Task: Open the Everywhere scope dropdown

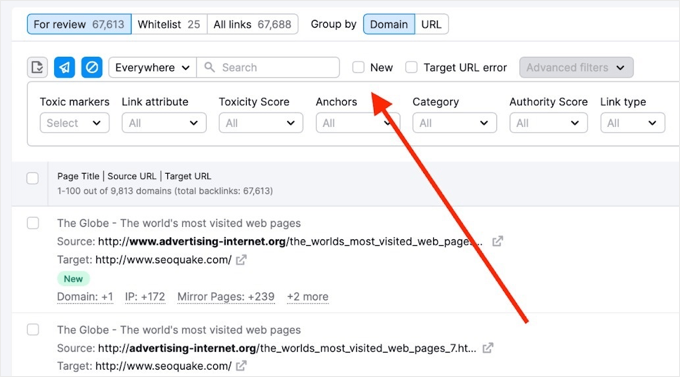Action: (152, 68)
